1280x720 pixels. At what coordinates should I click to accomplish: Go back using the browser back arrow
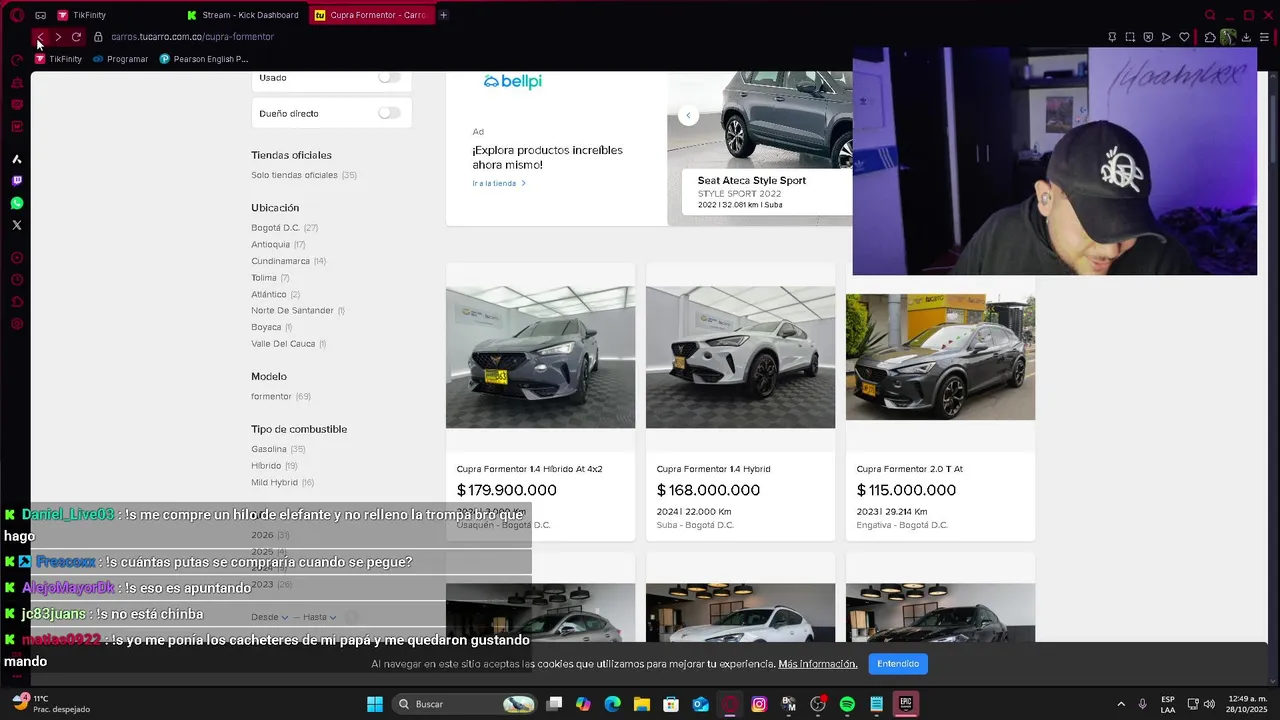coord(40,37)
